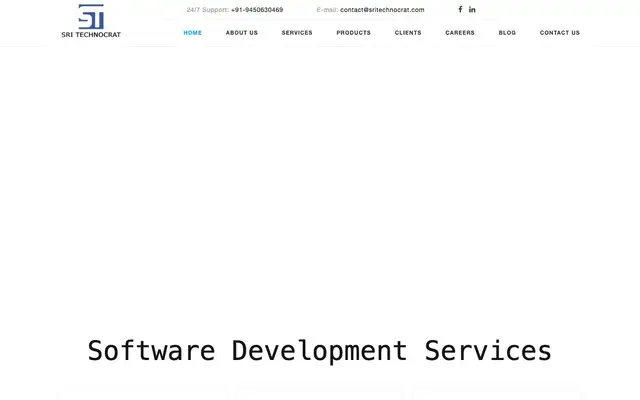Go to Contact Us page

coord(560,33)
